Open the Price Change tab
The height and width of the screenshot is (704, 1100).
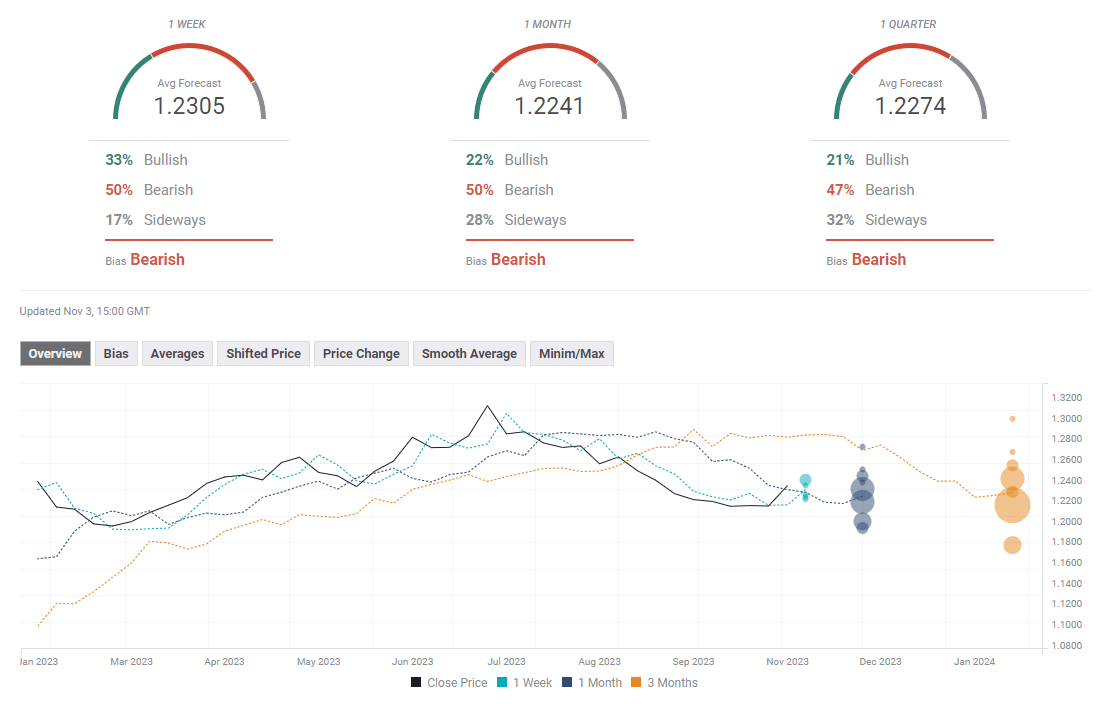click(x=361, y=353)
